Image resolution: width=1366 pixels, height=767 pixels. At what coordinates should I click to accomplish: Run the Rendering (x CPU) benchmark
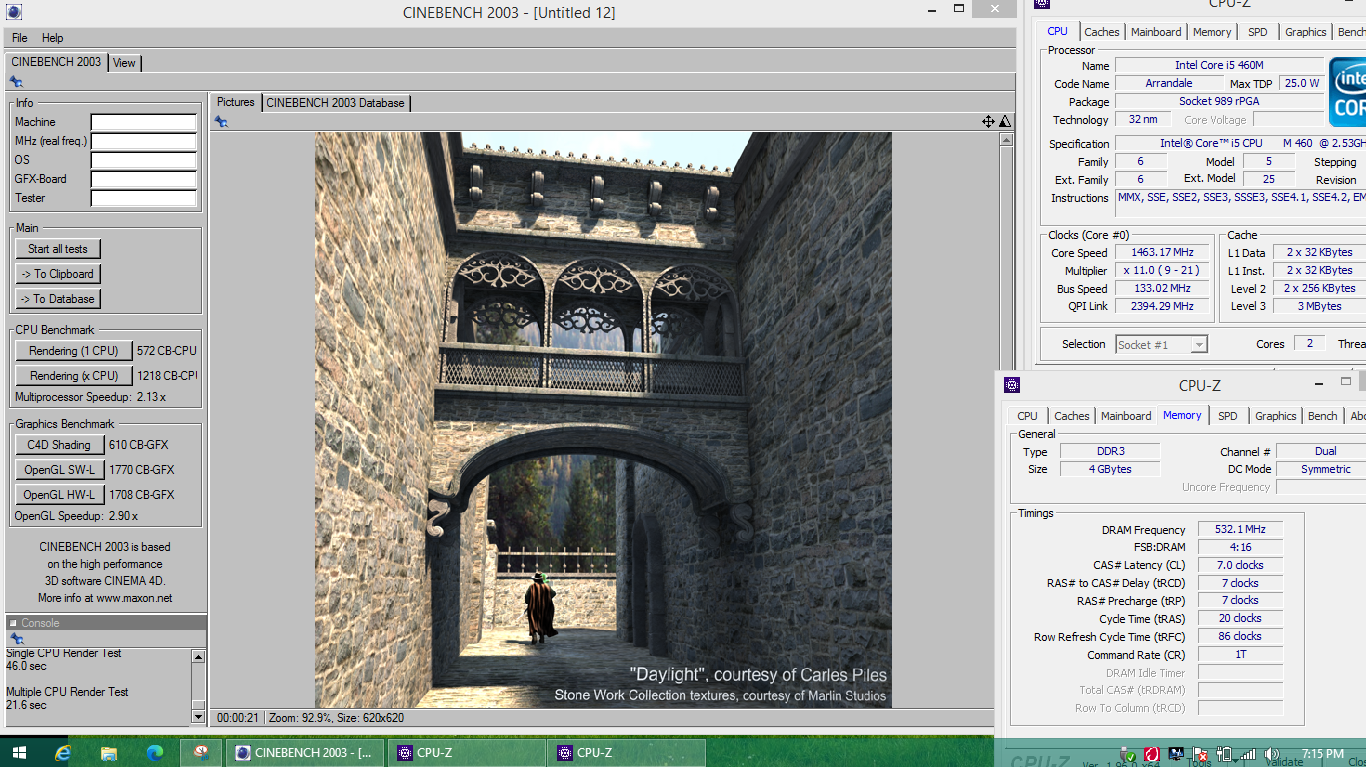[74, 376]
